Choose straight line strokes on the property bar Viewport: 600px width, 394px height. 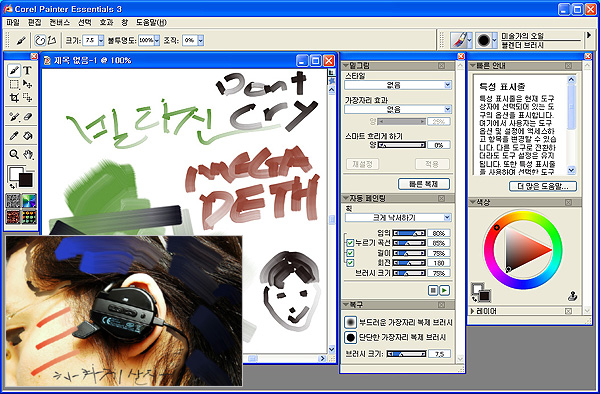click(52, 40)
